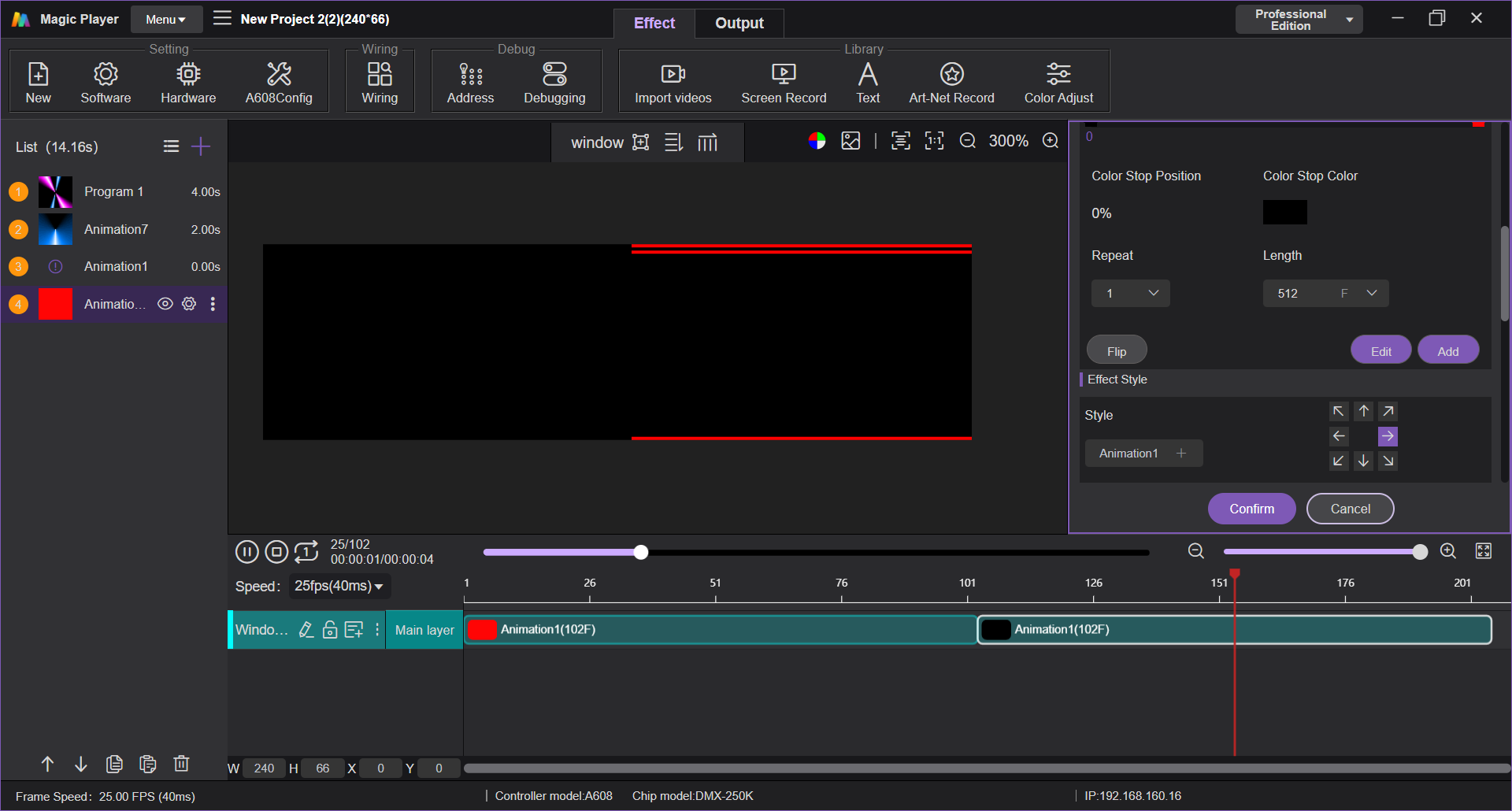This screenshot has width=1512, height=811.
Task: Open Speed 25fps dropdown
Action: (x=339, y=586)
